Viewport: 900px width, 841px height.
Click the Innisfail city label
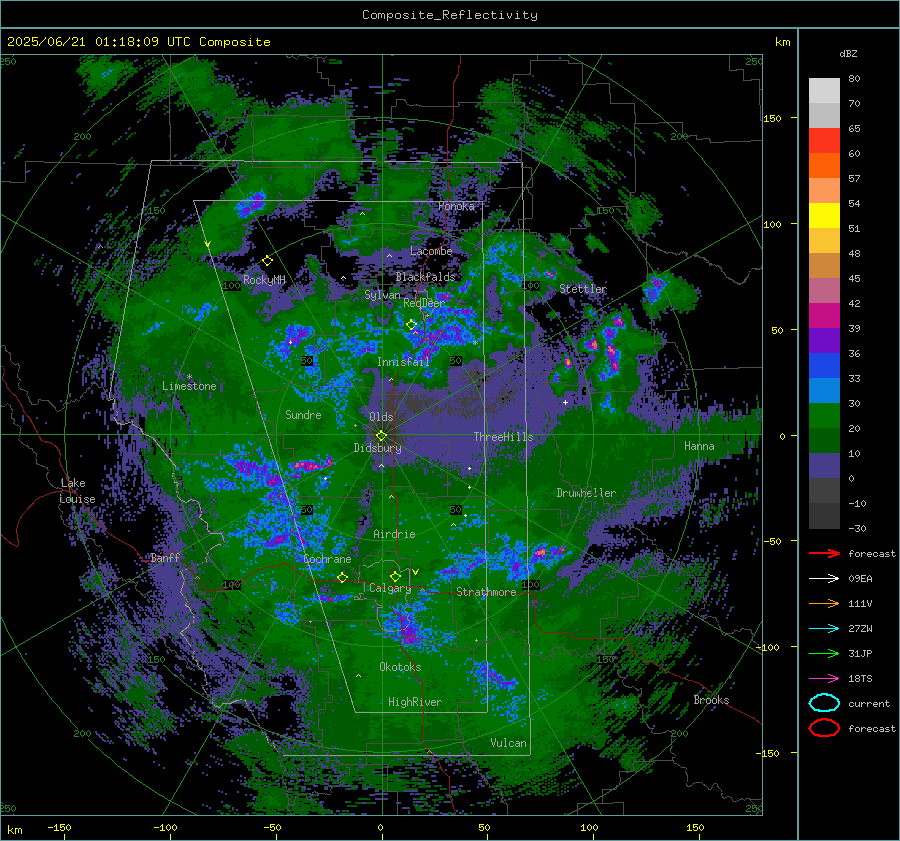(403, 362)
